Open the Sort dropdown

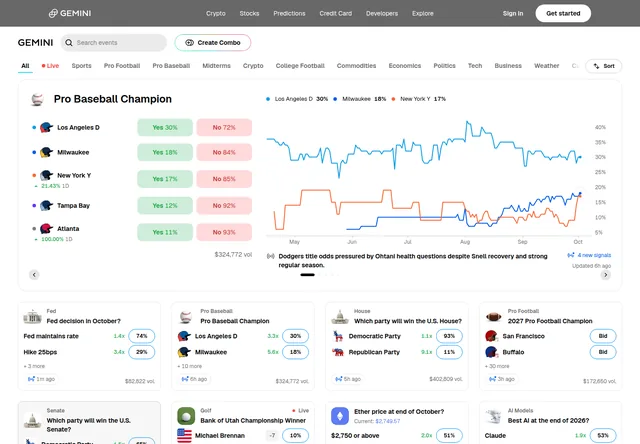pyautogui.click(x=603, y=66)
